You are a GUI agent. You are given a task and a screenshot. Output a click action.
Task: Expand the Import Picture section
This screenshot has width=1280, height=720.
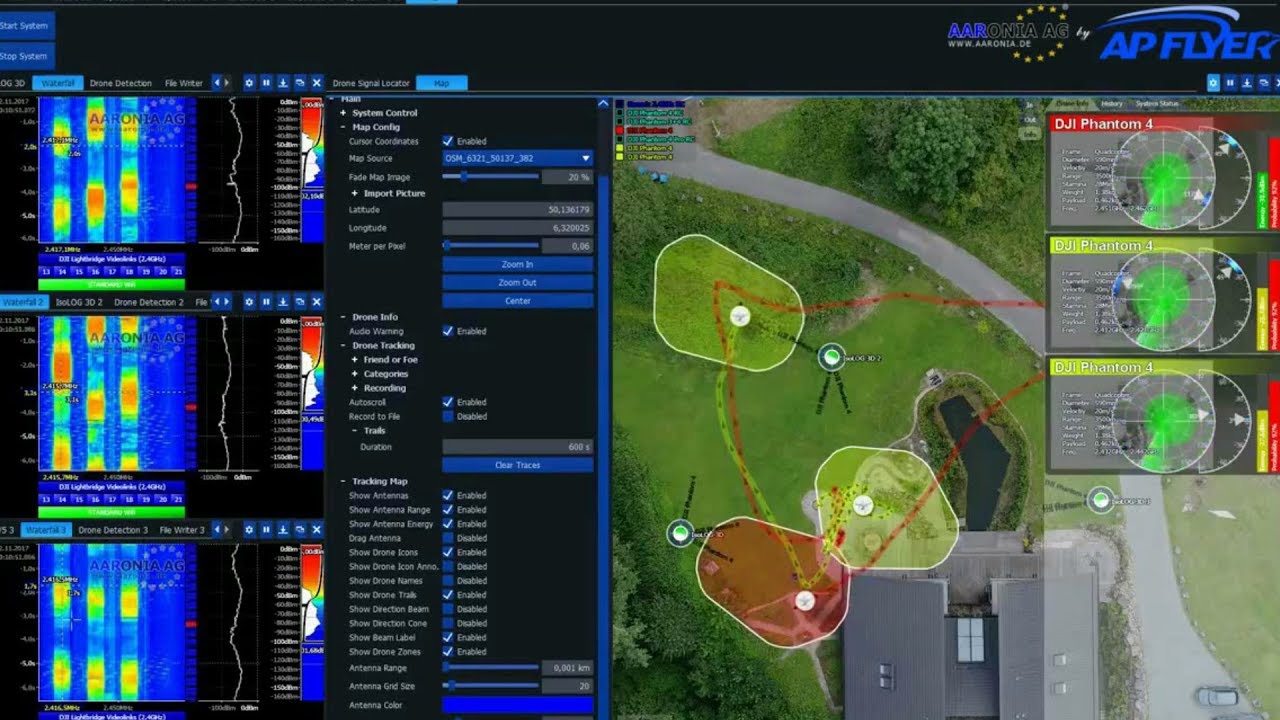coord(354,193)
